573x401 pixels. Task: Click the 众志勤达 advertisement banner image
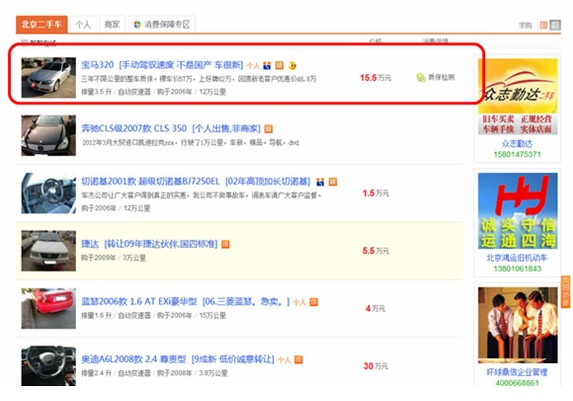click(517, 96)
